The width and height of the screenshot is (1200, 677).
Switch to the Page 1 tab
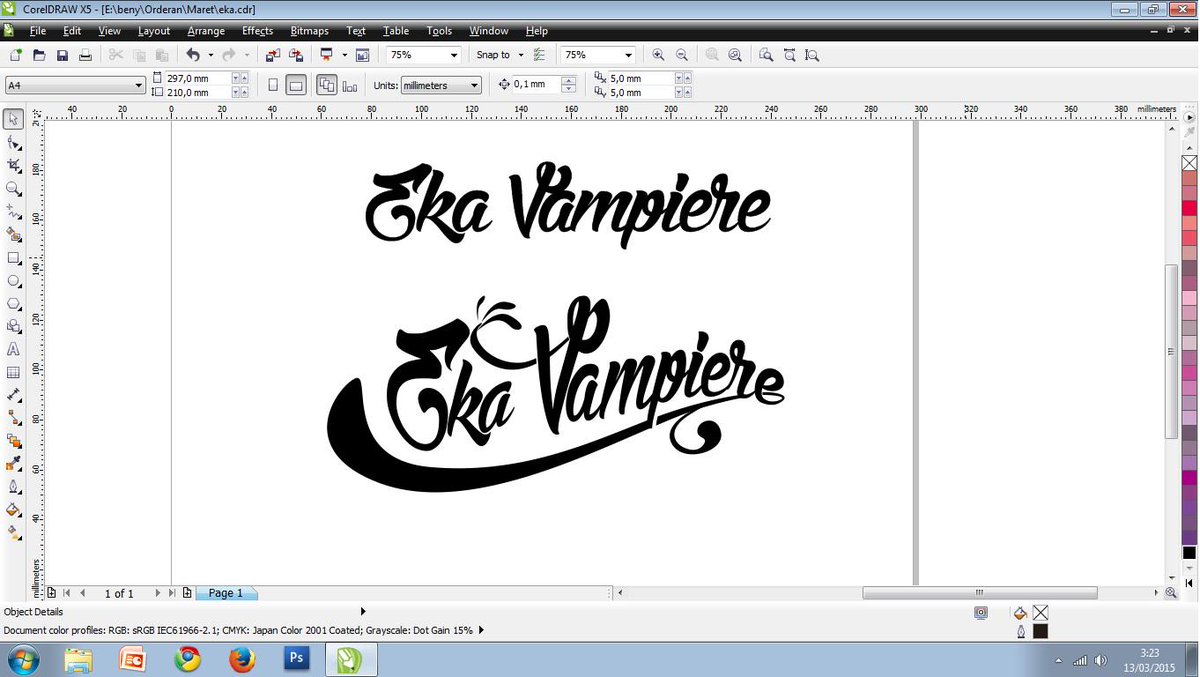[226, 593]
